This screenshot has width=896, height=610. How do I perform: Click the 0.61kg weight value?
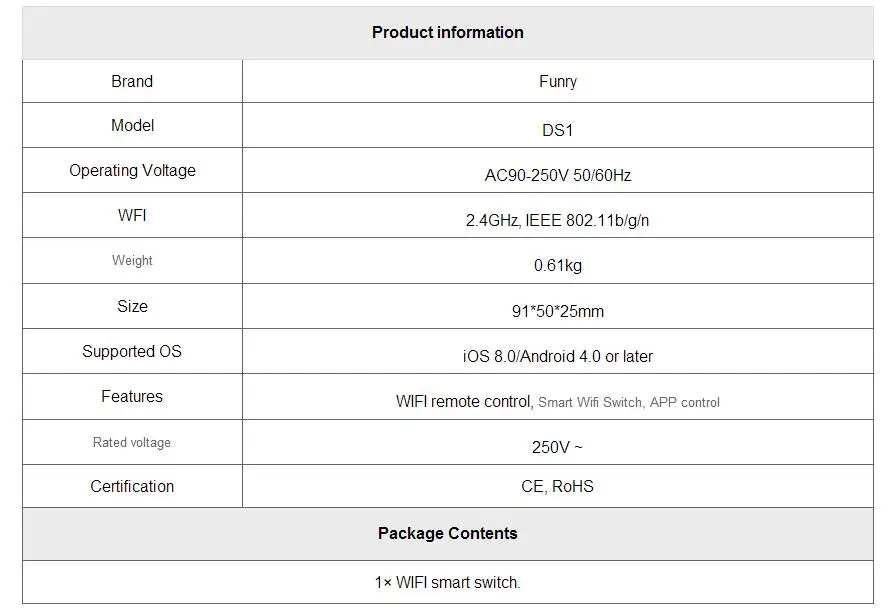pos(557,265)
